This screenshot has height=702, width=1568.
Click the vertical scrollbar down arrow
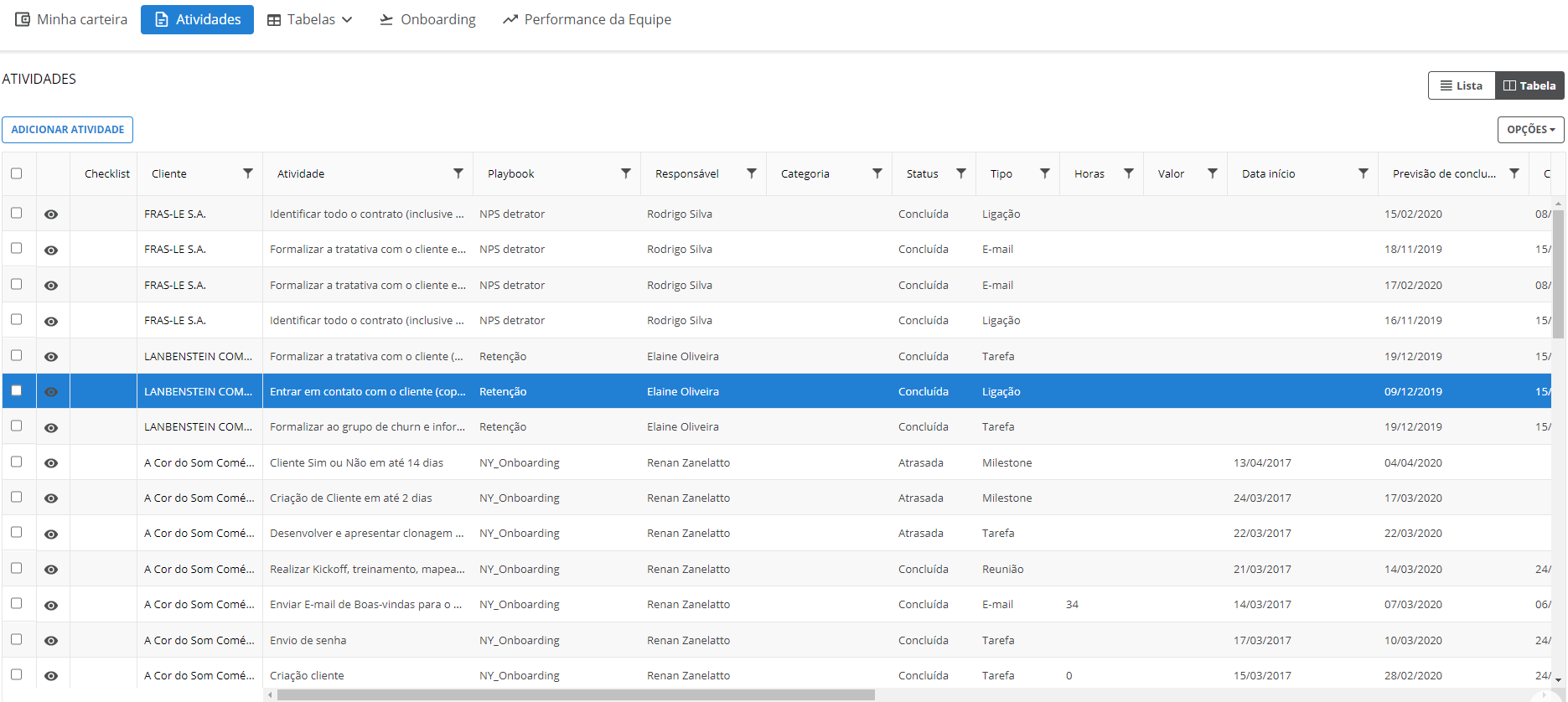point(1559,681)
